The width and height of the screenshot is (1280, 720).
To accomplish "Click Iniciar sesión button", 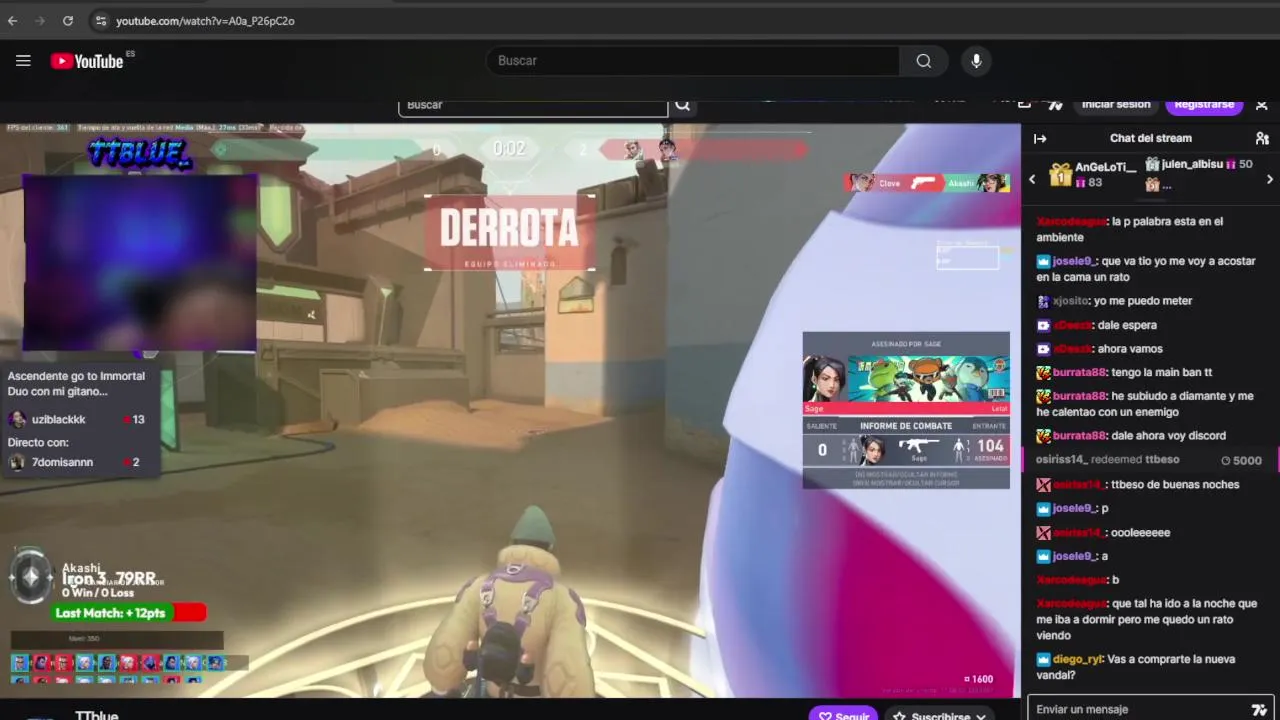I will click(x=1116, y=104).
